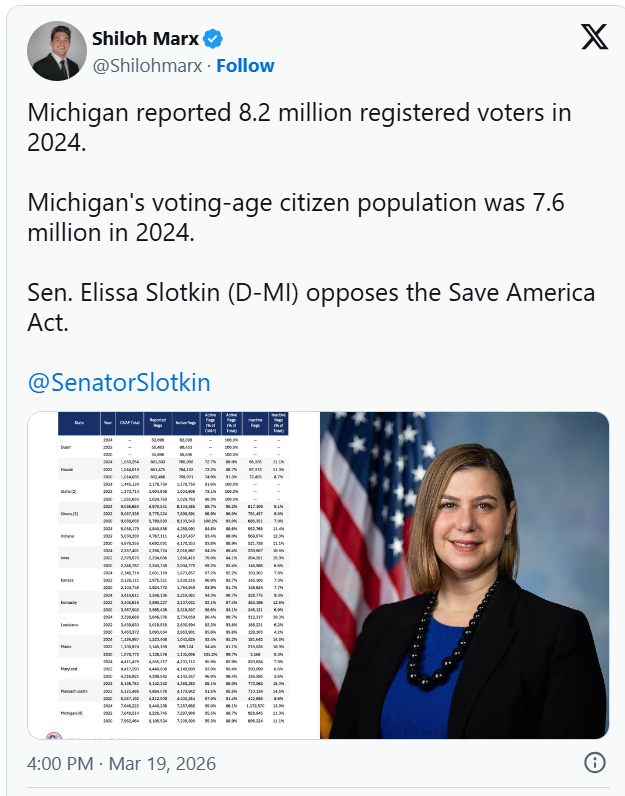The width and height of the screenshot is (625, 796).
Task: Open the tweet info icon
Action: (x=594, y=763)
